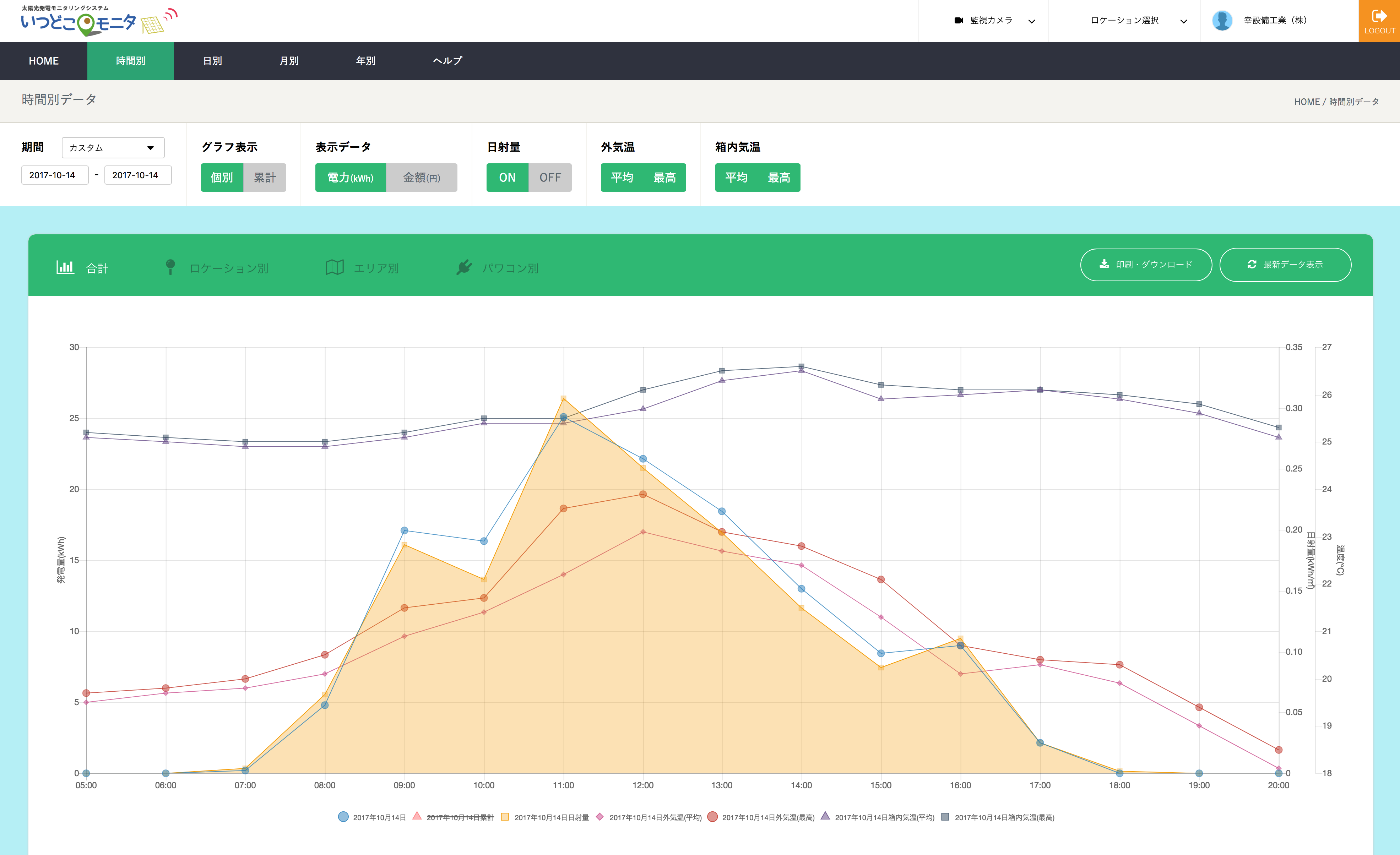This screenshot has height=855, width=1400.
Task: Click the 13:00 blue power generation point
Action: tap(722, 511)
